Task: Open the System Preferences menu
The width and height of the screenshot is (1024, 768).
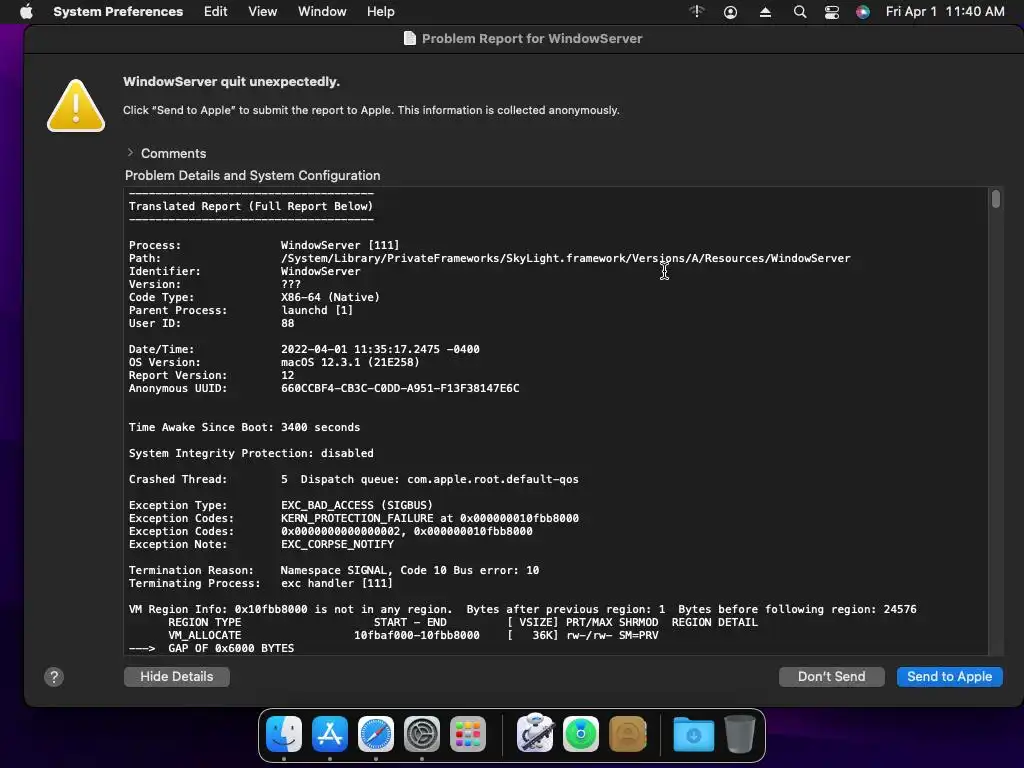Action: (118, 12)
